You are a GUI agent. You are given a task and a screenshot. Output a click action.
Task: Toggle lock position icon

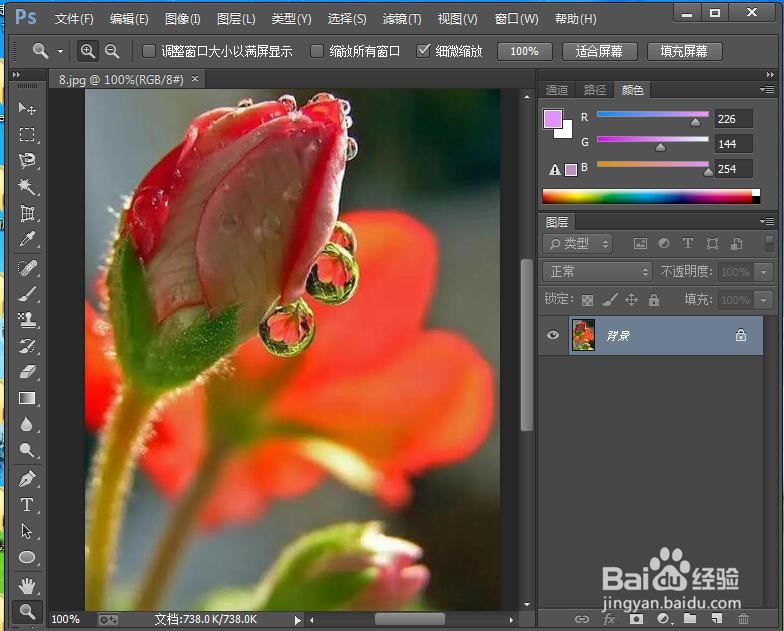632,300
